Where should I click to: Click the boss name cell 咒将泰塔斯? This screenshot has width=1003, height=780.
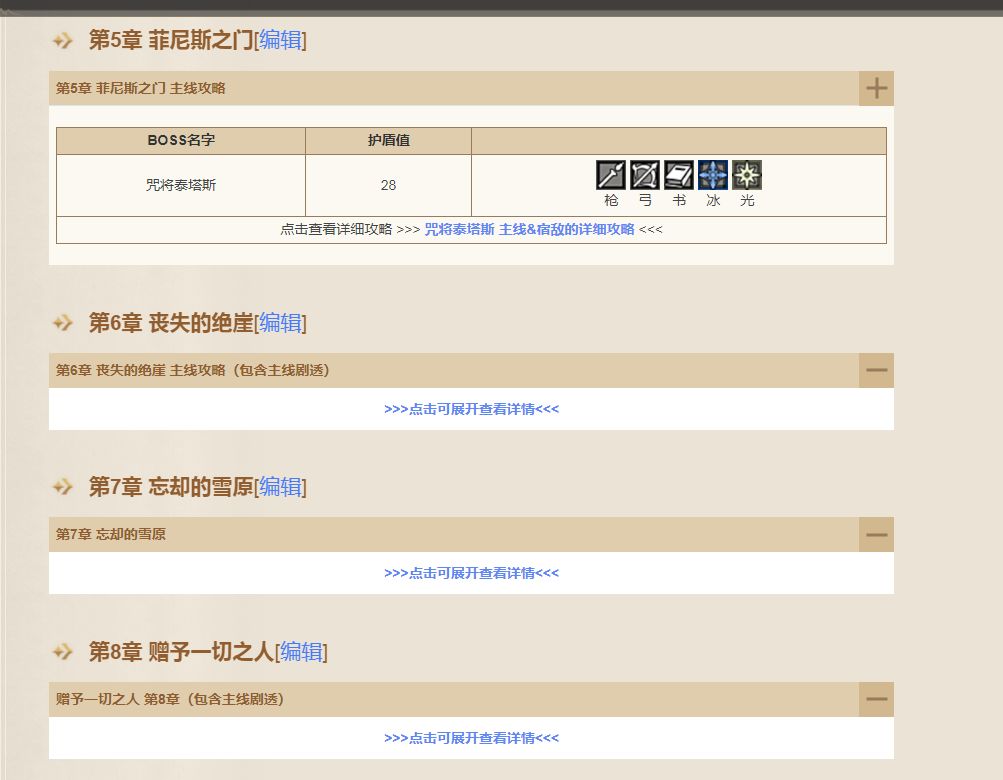[x=181, y=185]
